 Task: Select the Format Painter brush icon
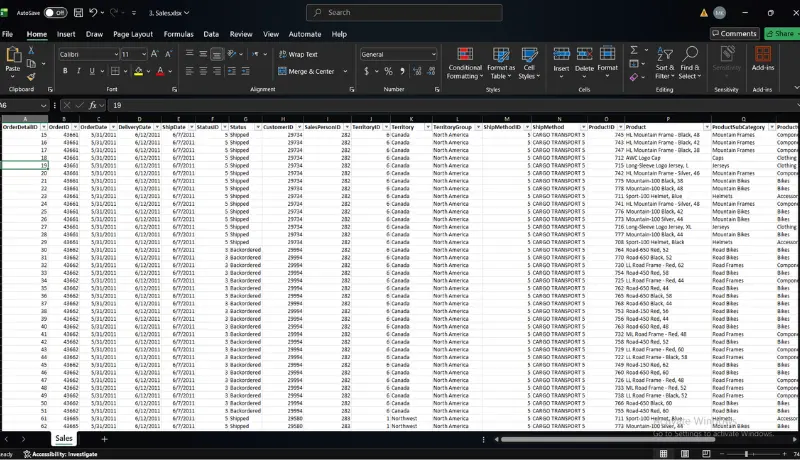click(31, 77)
